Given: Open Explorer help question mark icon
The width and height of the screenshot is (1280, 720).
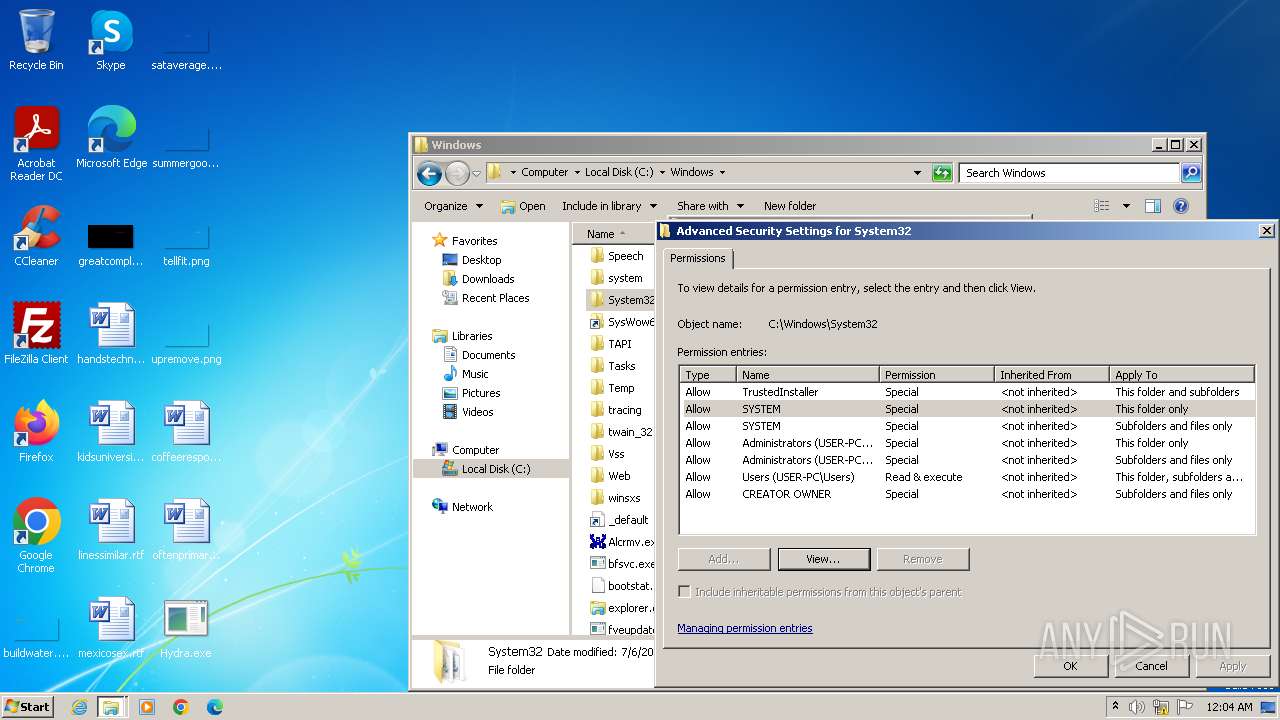Looking at the screenshot, I should click(x=1181, y=206).
